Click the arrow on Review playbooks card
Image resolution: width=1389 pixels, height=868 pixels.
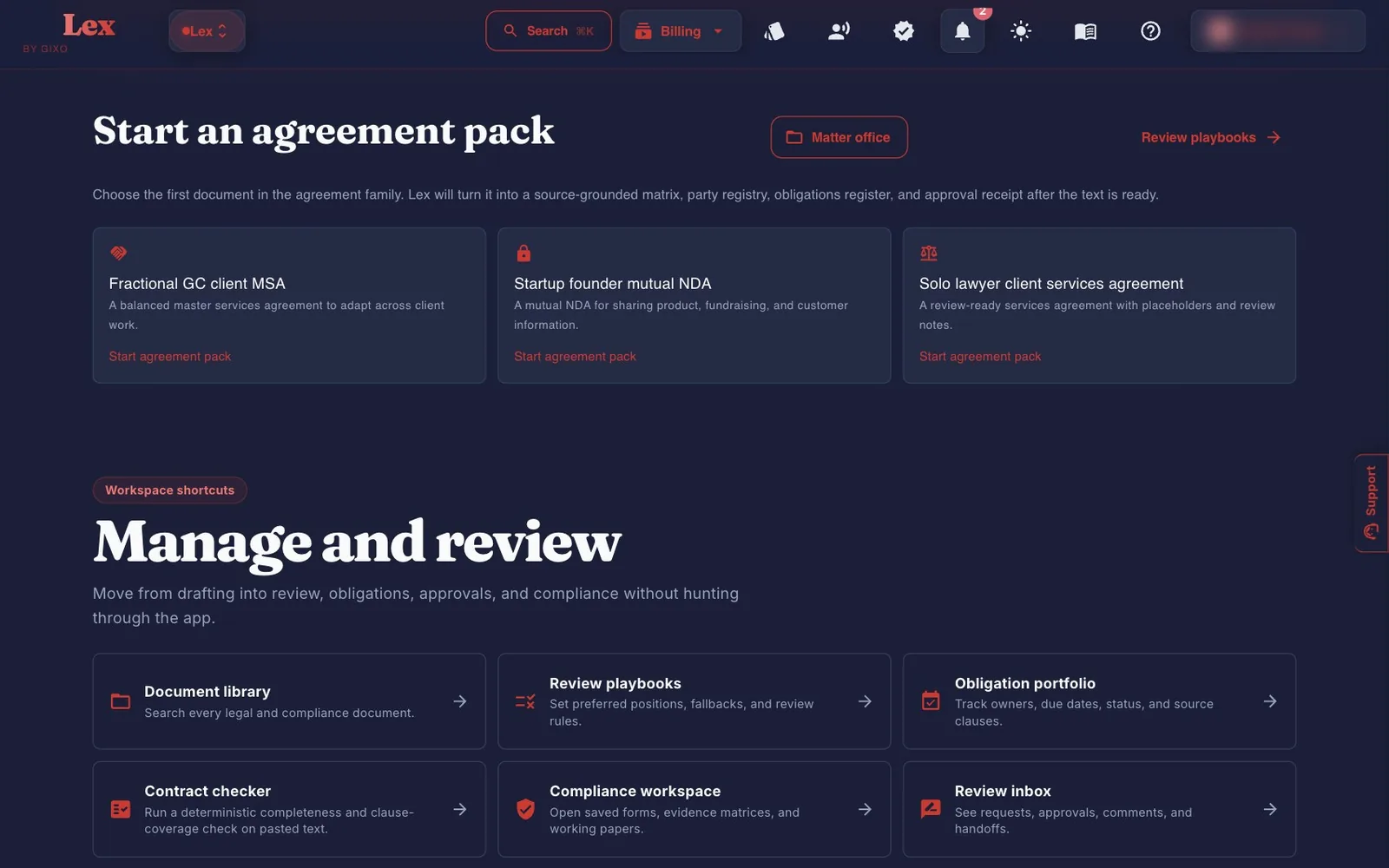click(865, 701)
